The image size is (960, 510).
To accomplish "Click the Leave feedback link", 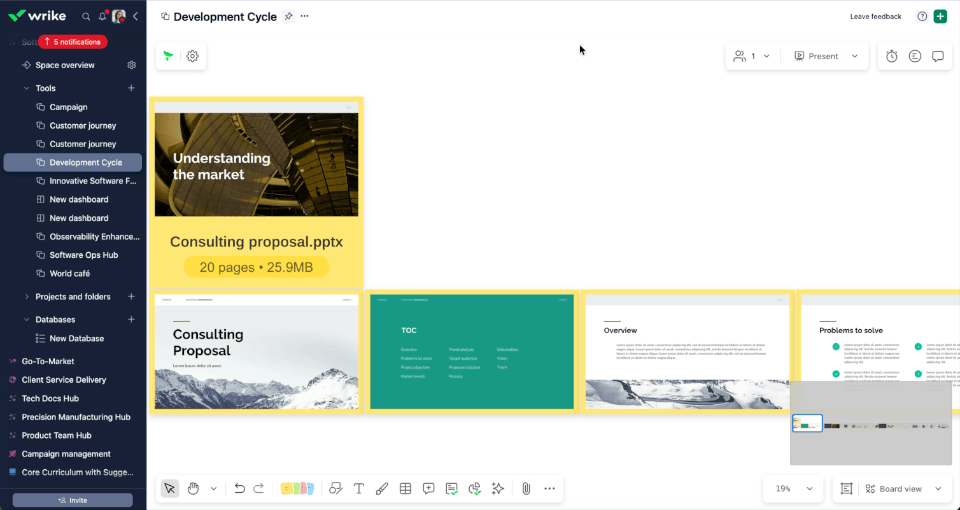I will coord(876,17).
